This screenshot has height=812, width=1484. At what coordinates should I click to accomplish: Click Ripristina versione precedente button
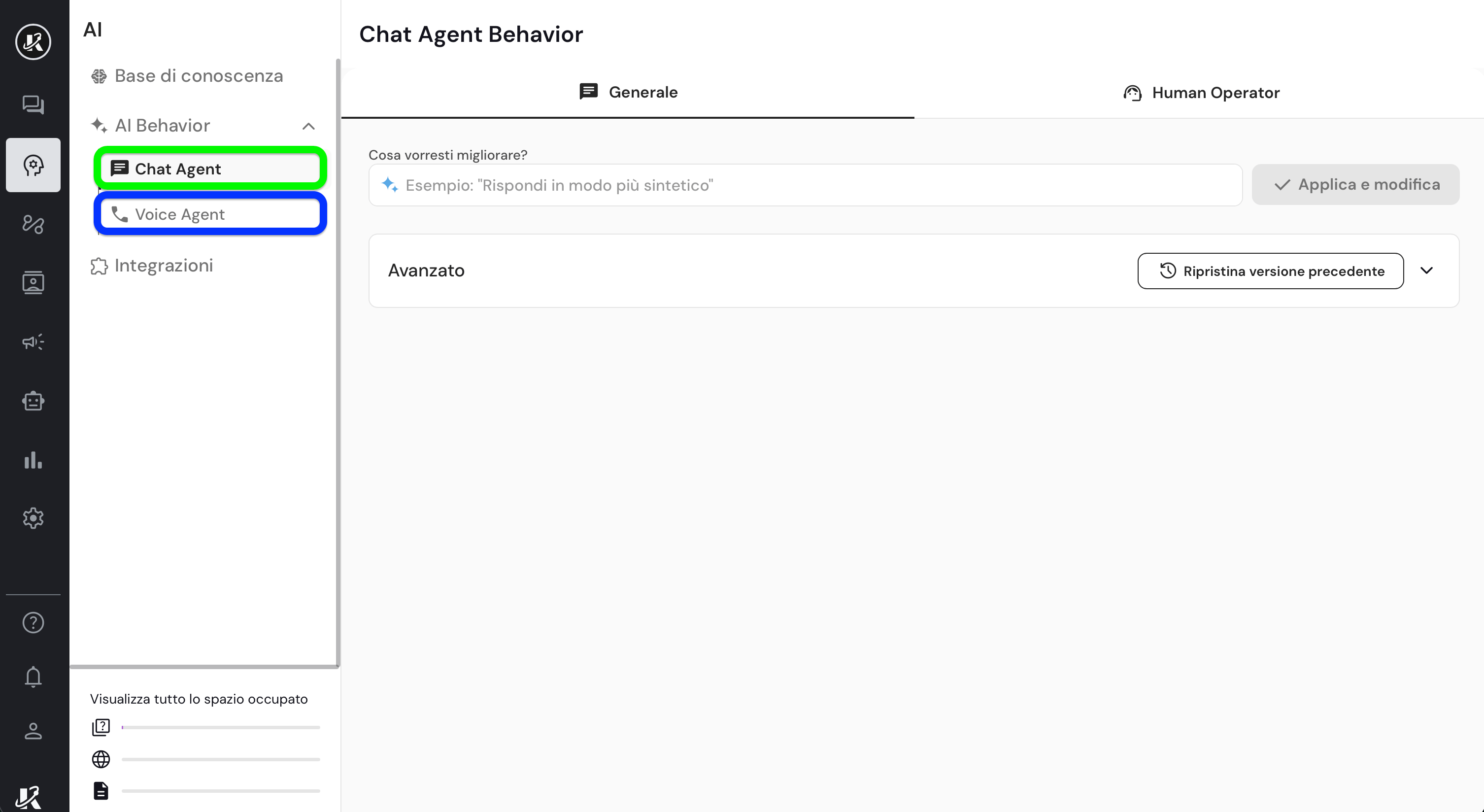[1270, 271]
